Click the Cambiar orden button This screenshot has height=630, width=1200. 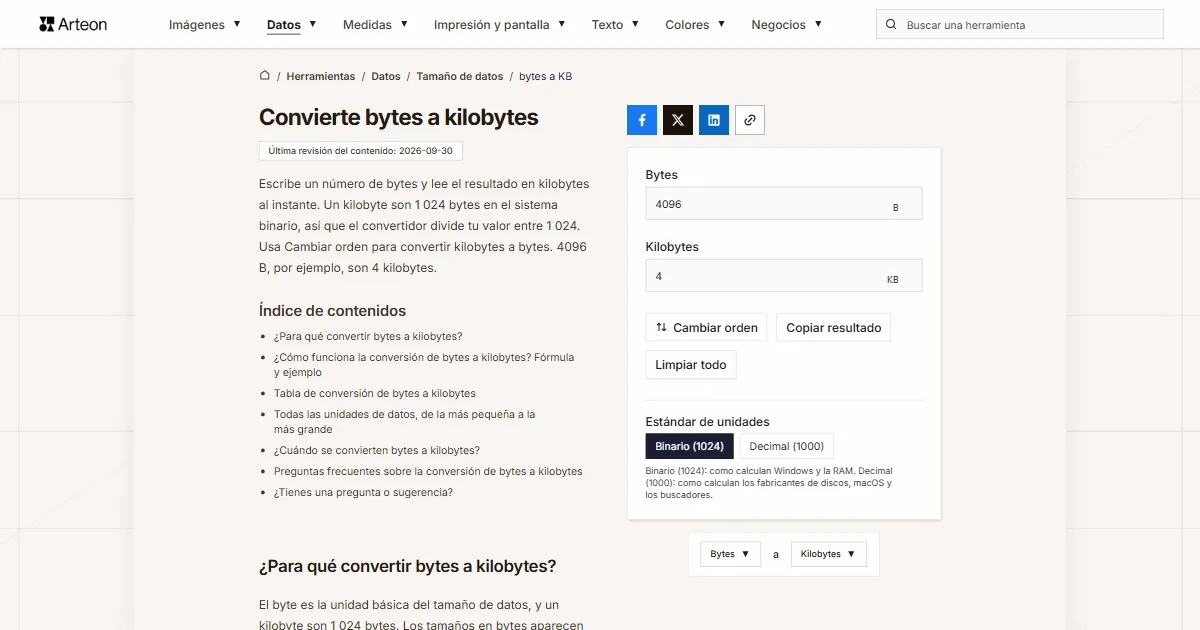(707, 328)
